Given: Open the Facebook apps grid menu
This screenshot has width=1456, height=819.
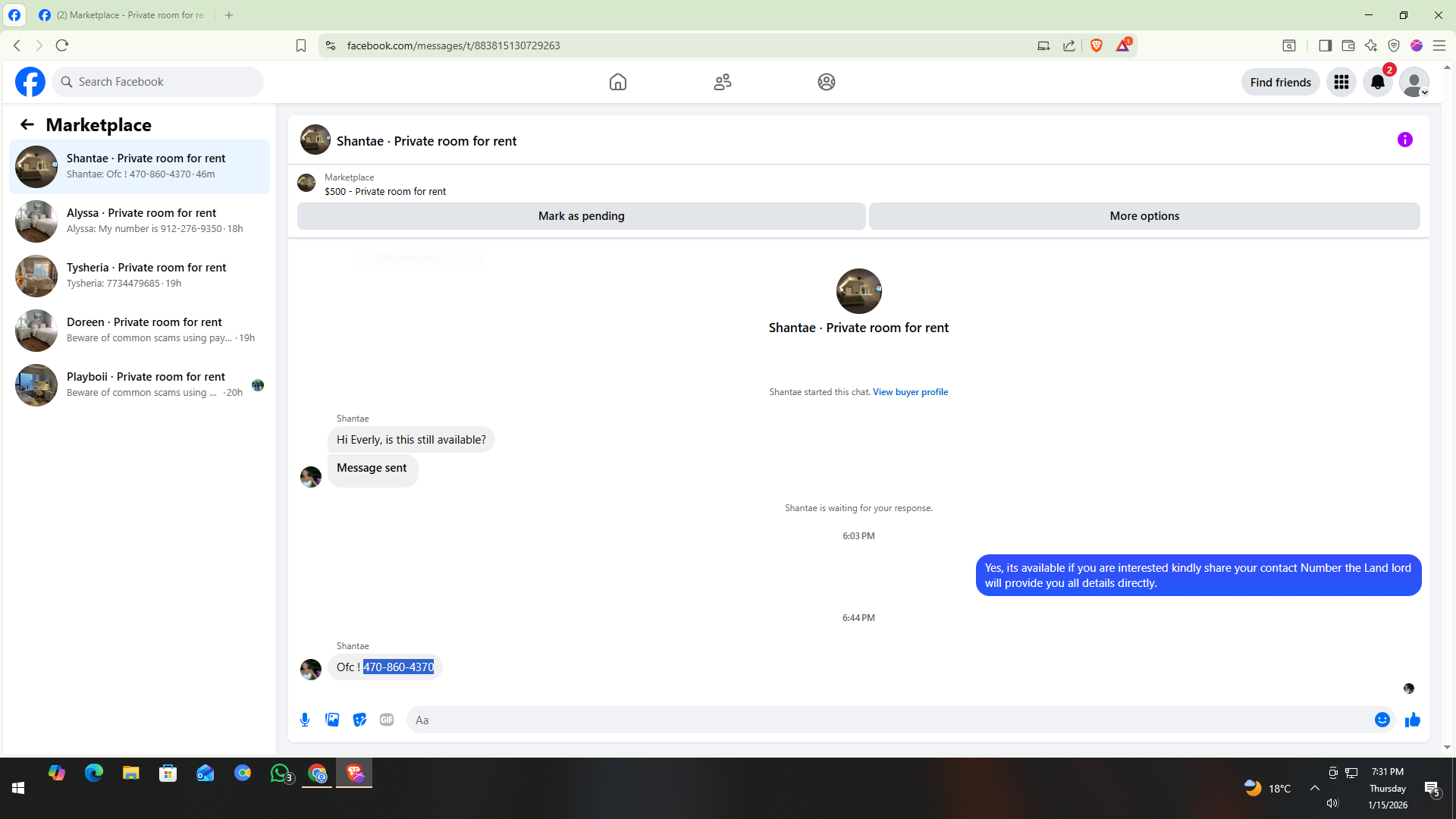Looking at the screenshot, I should click(1341, 82).
